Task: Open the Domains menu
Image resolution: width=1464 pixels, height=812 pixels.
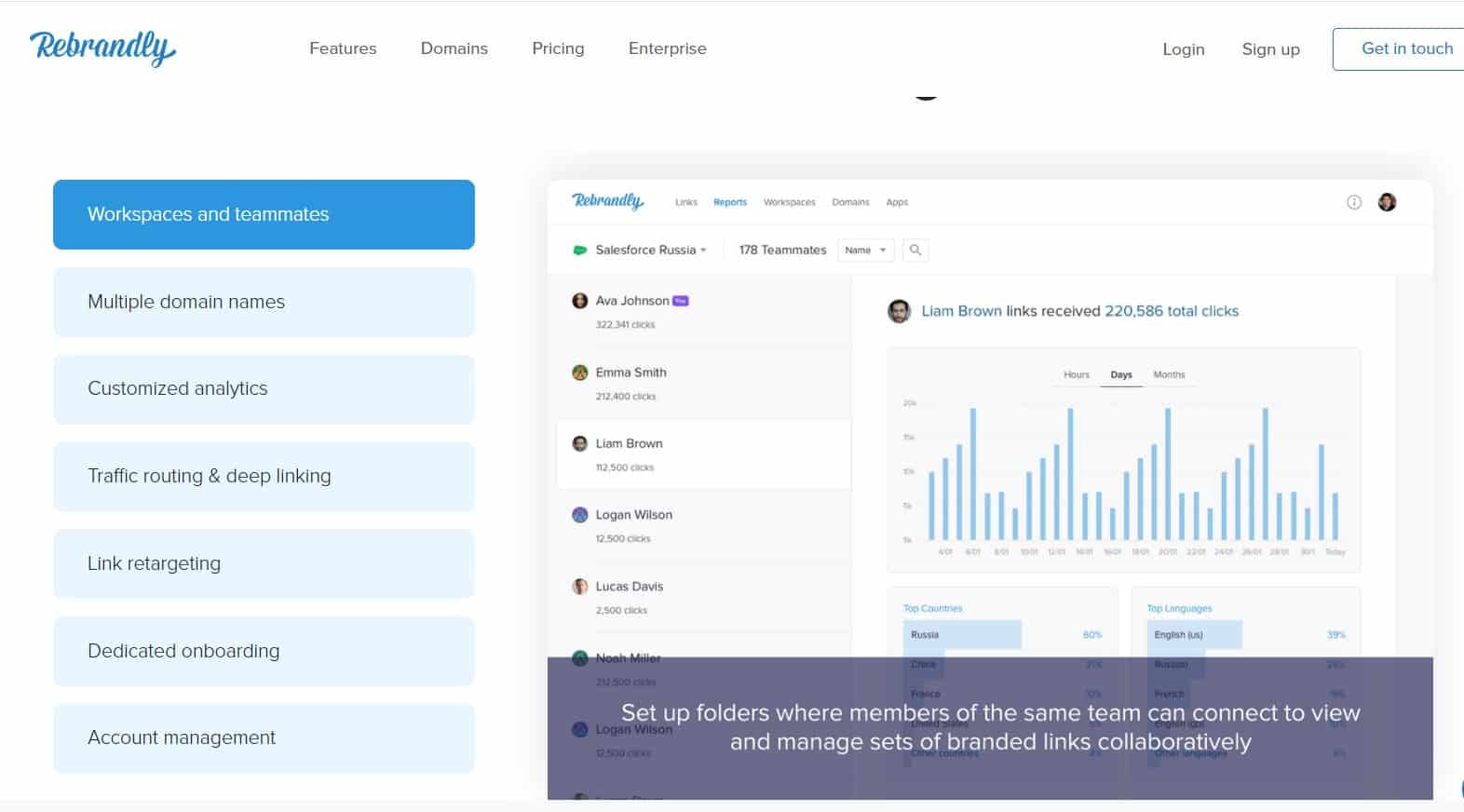Action: [x=454, y=48]
